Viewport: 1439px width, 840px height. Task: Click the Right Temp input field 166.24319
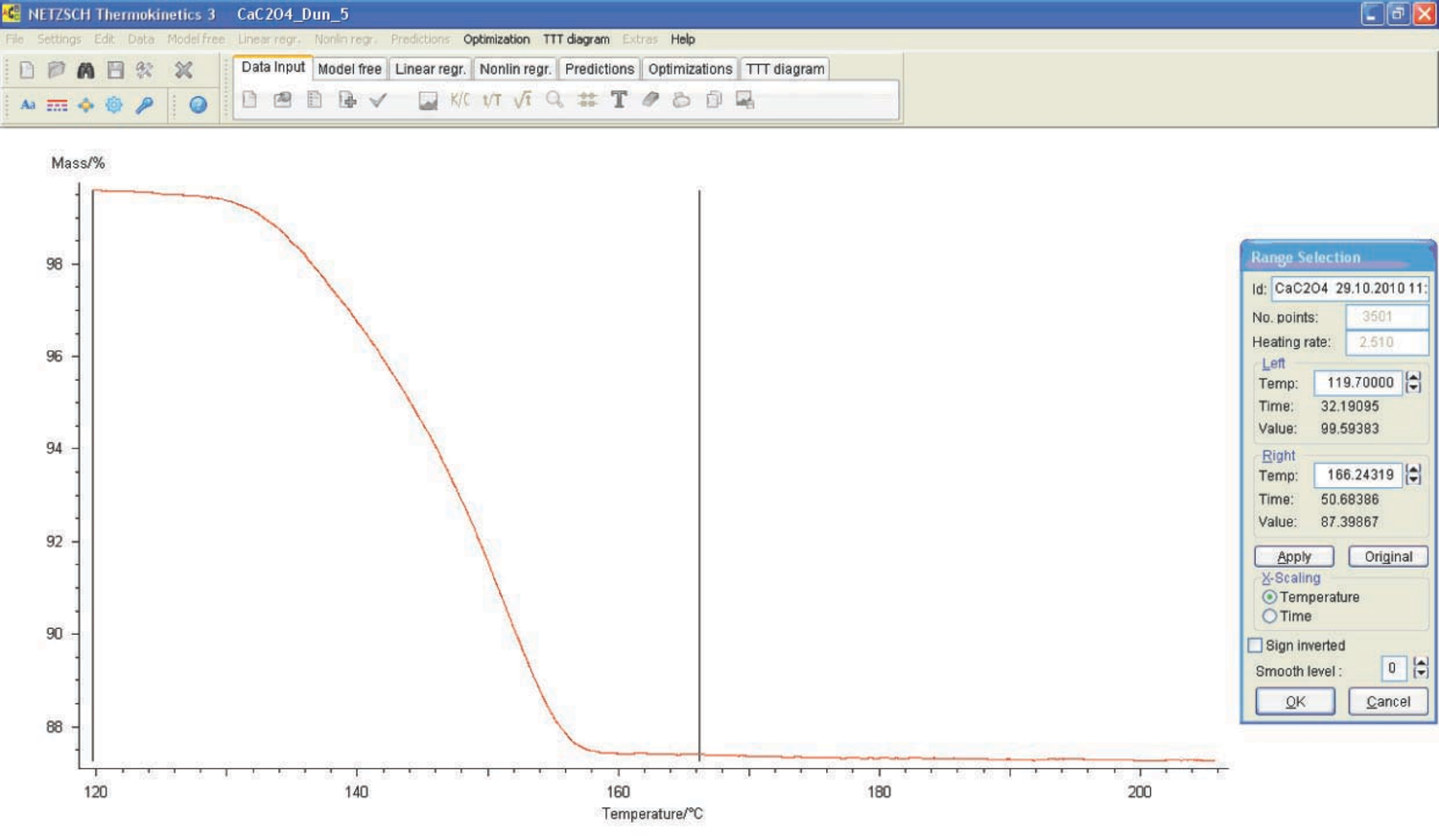coord(1358,475)
